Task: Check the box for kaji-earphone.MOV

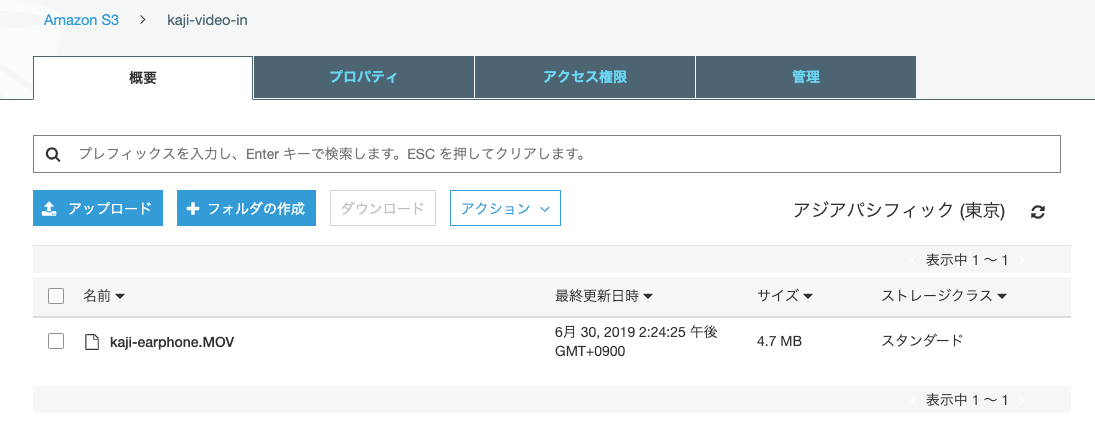Action: (56, 342)
